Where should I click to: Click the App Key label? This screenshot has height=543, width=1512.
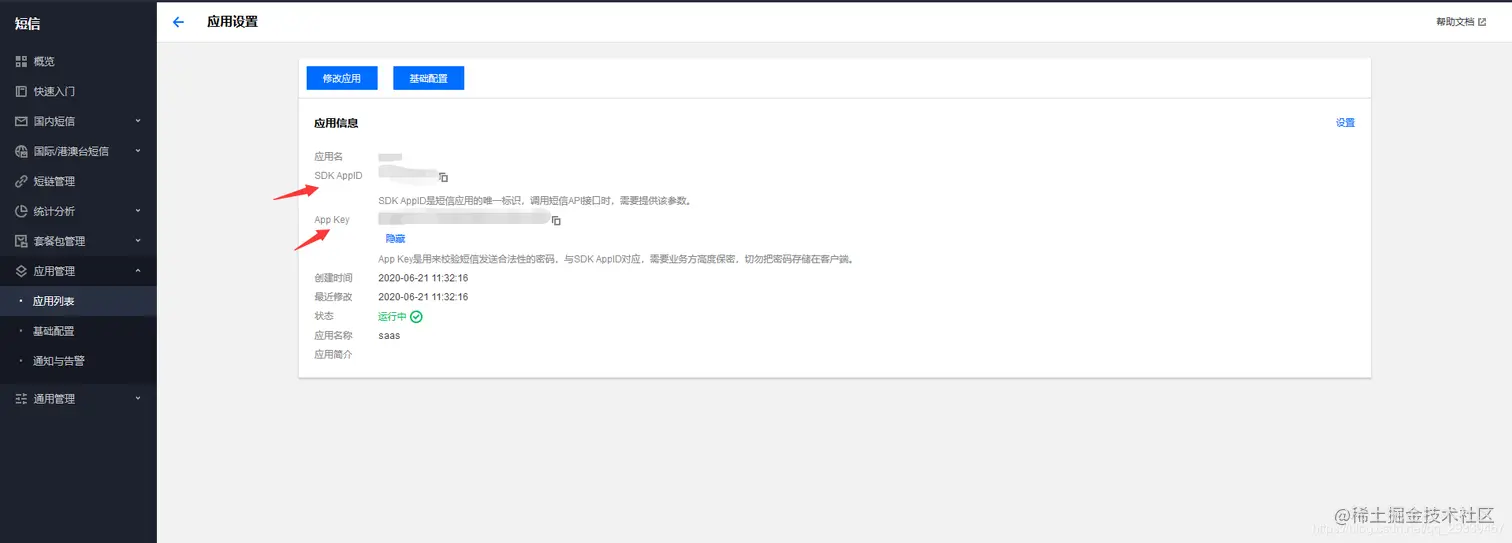pyautogui.click(x=332, y=220)
